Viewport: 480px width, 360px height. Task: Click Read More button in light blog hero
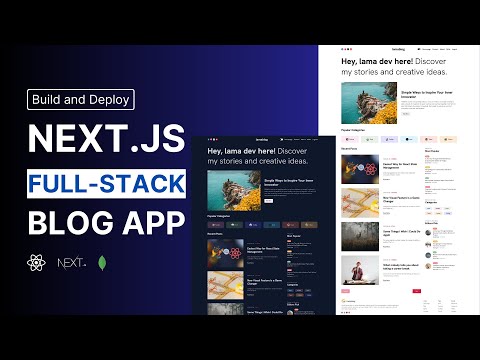[x=406, y=114]
